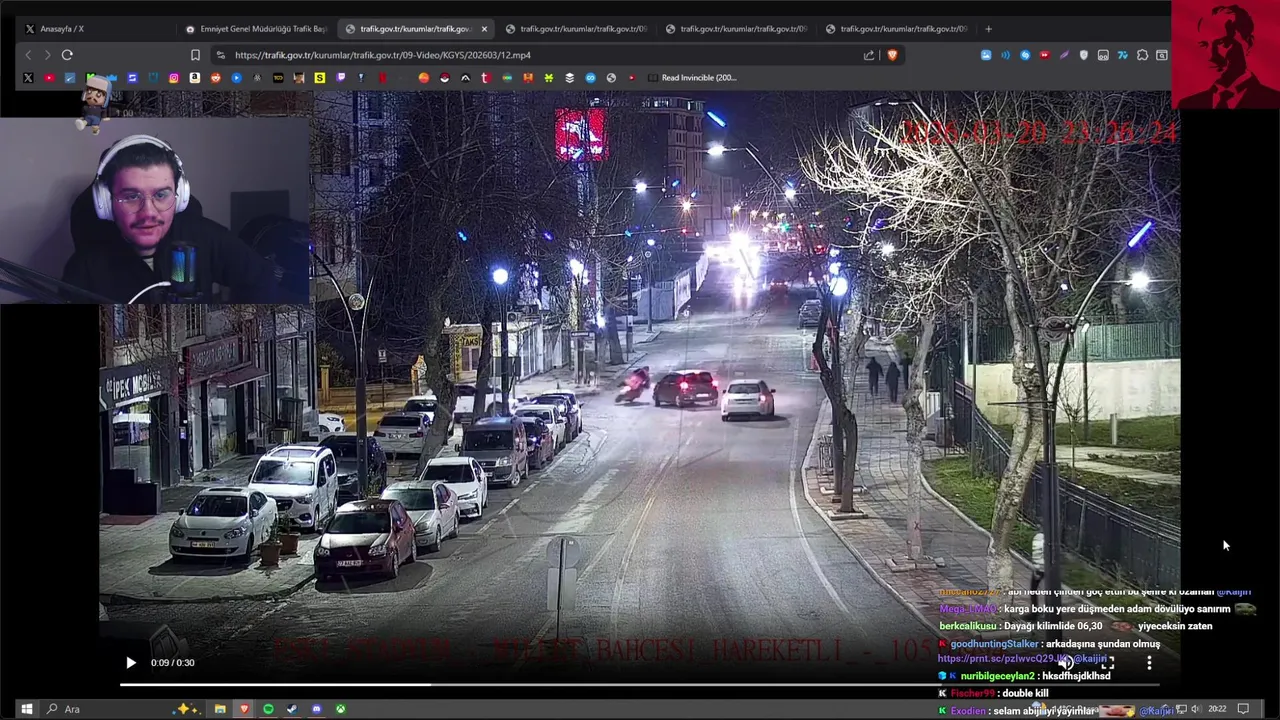Open Discord from the taskbar
This screenshot has width=1280, height=720.
pyautogui.click(x=317, y=709)
